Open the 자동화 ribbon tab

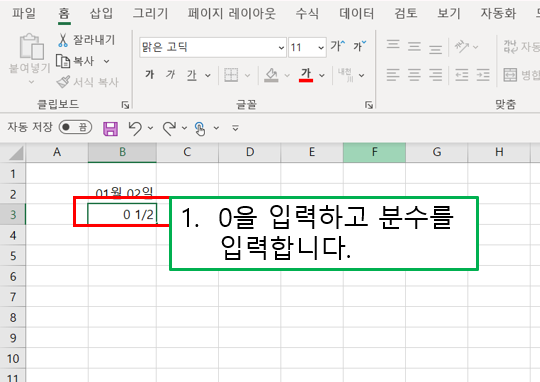(498, 13)
